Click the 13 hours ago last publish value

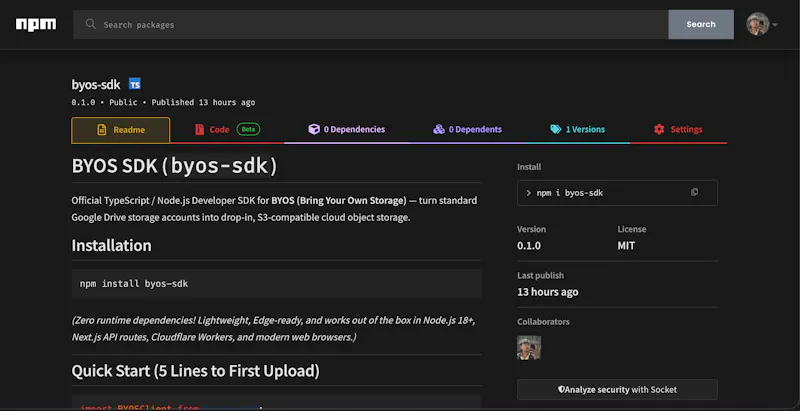pos(547,292)
